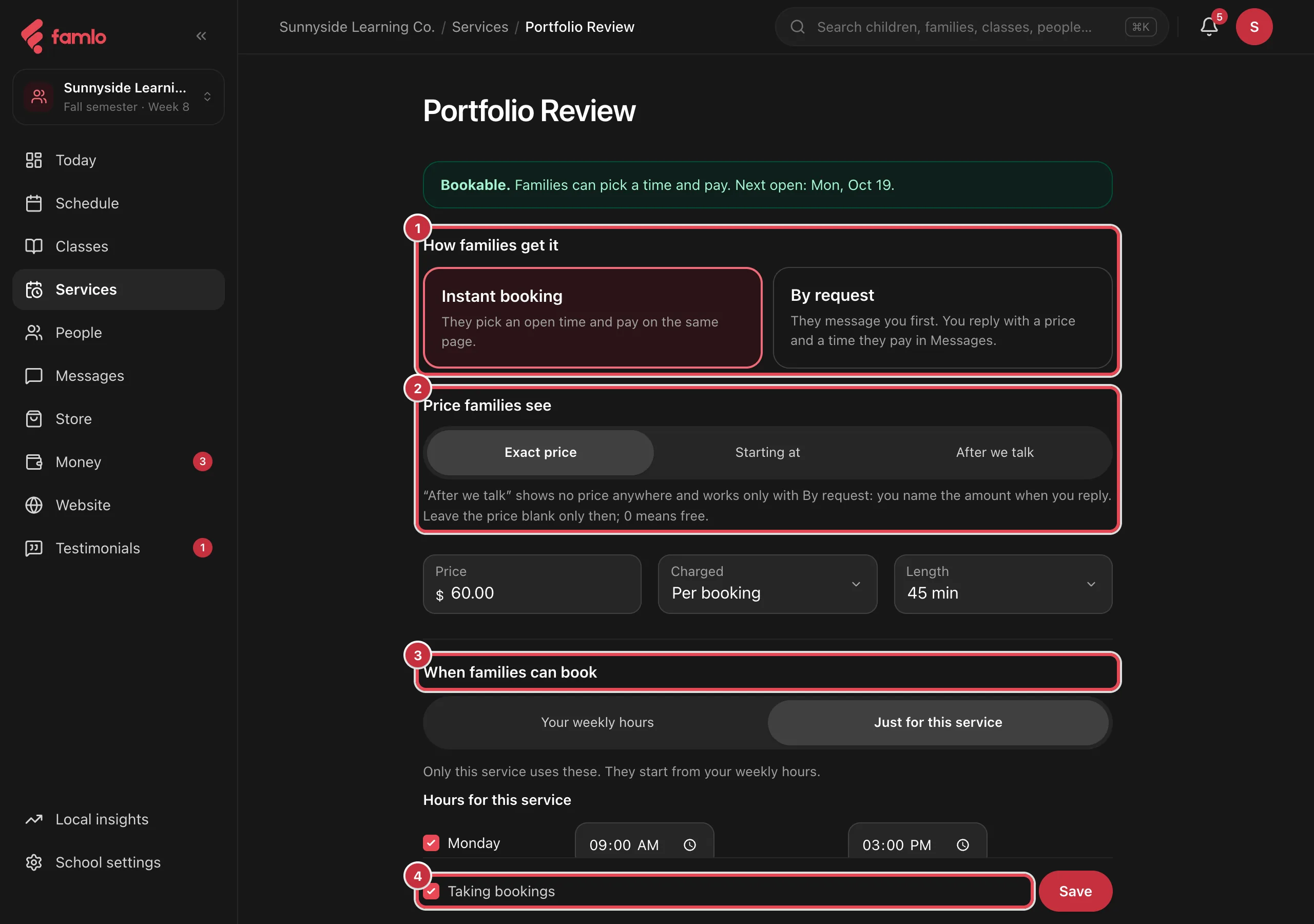The height and width of the screenshot is (924, 1314).
Task: Go to Services breadcrumb link
Action: (x=479, y=27)
